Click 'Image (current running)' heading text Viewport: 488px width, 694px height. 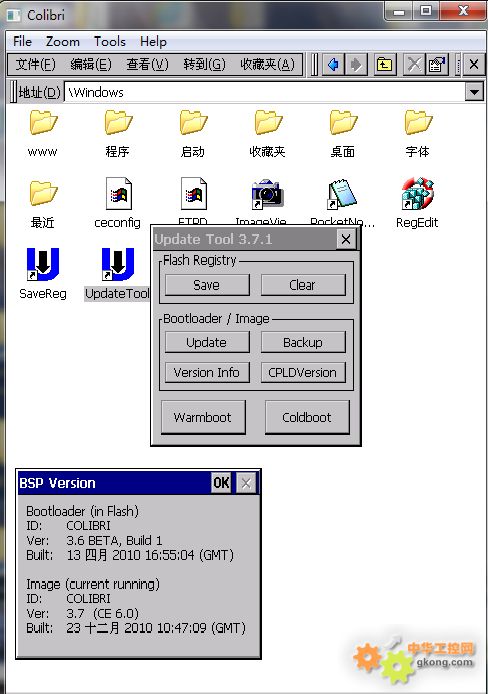point(93,584)
